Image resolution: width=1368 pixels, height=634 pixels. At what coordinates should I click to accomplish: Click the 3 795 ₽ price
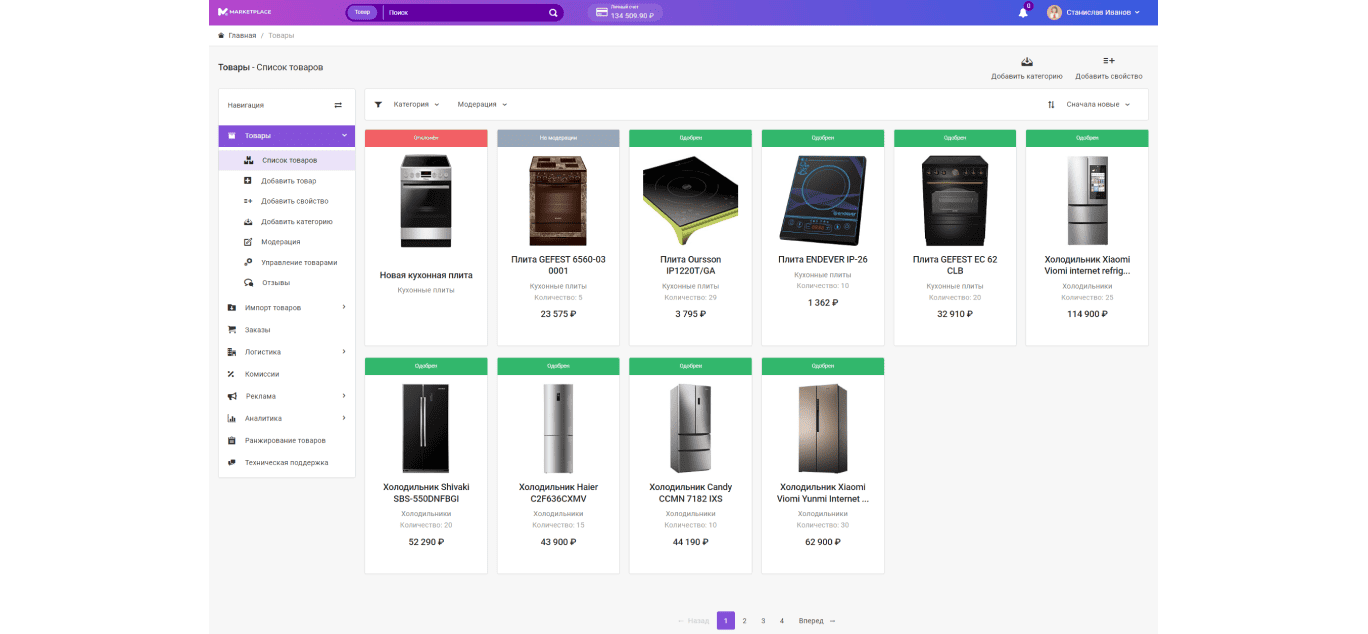coord(691,314)
